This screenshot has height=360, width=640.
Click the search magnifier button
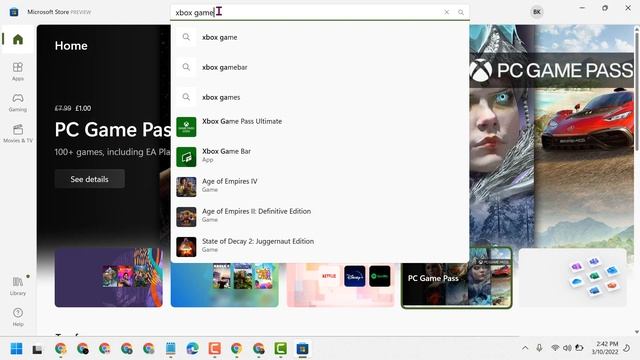click(461, 12)
